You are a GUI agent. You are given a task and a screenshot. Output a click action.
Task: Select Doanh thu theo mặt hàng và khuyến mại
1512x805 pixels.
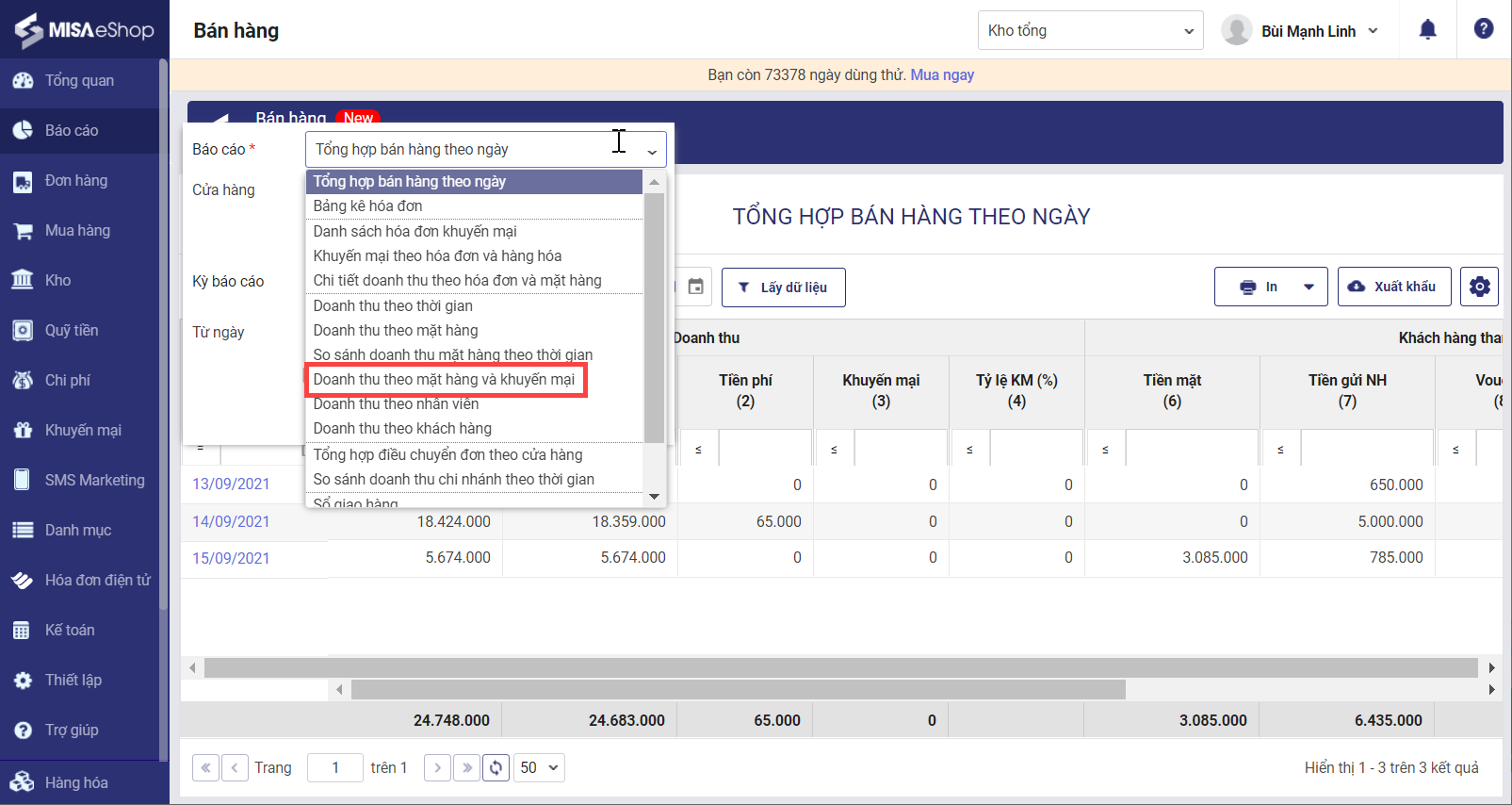point(444,379)
